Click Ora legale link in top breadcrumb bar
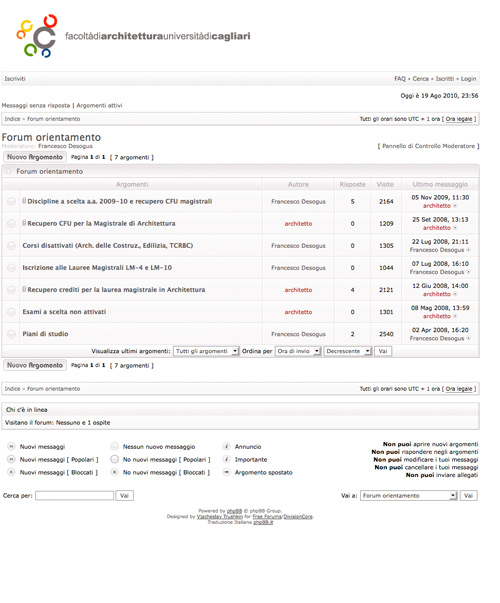Image resolution: width=500 pixels, height=603 pixels. 459,119
